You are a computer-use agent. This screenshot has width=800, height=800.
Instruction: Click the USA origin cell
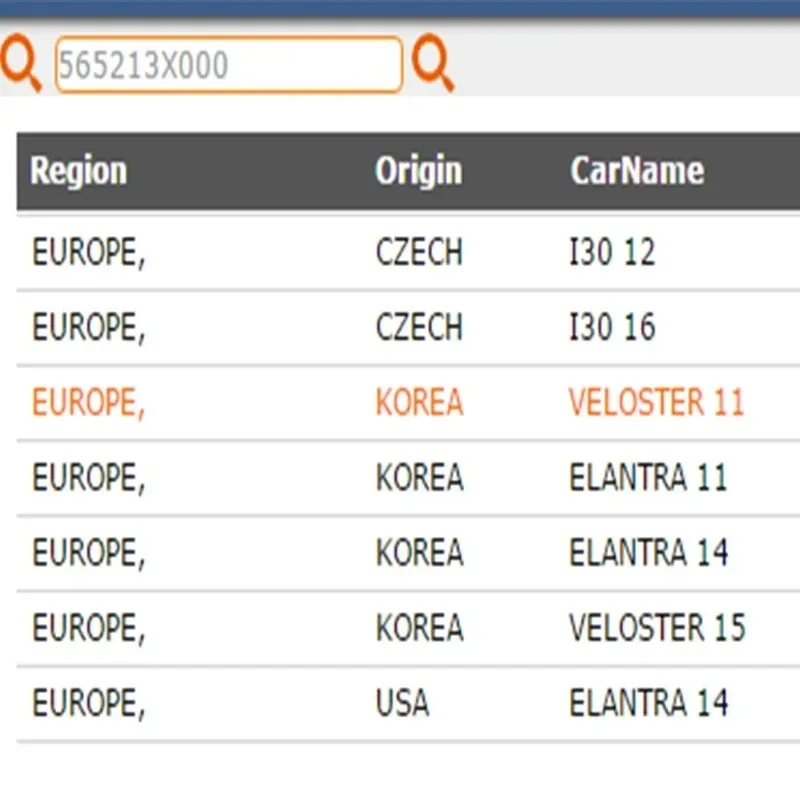[402, 702]
